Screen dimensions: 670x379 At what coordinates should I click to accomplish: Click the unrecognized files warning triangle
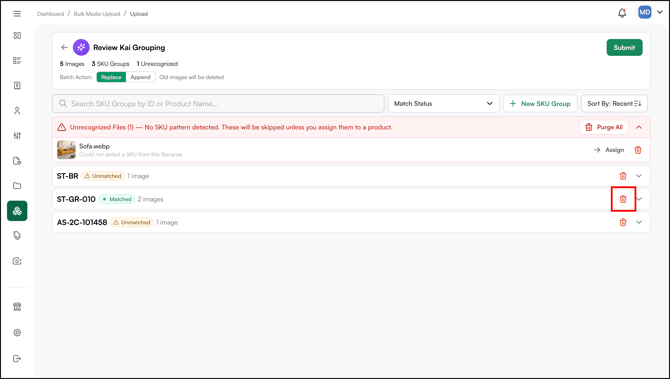point(62,127)
